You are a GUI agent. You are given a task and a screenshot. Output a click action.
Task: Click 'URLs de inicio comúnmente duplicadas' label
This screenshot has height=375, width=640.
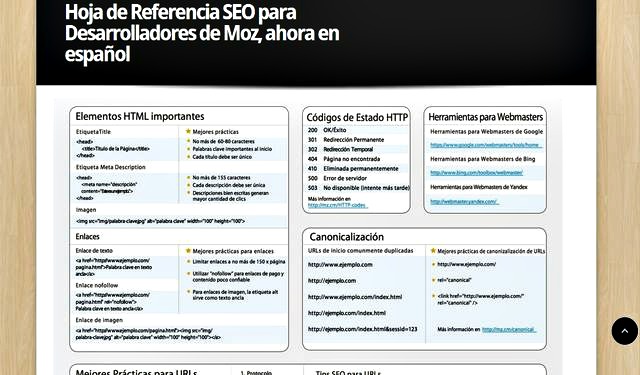[360, 251]
